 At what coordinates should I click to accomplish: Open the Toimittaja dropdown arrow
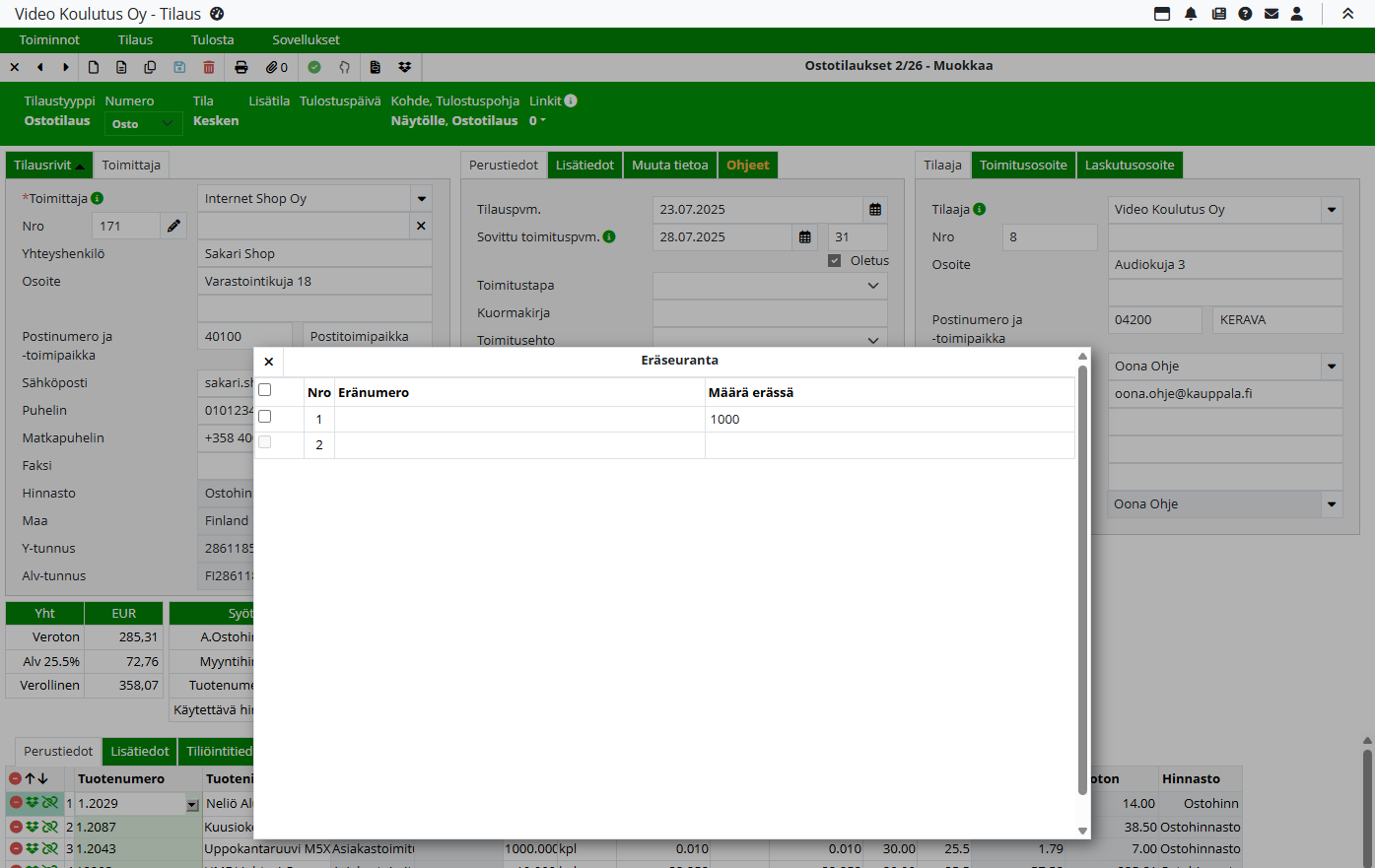422,199
